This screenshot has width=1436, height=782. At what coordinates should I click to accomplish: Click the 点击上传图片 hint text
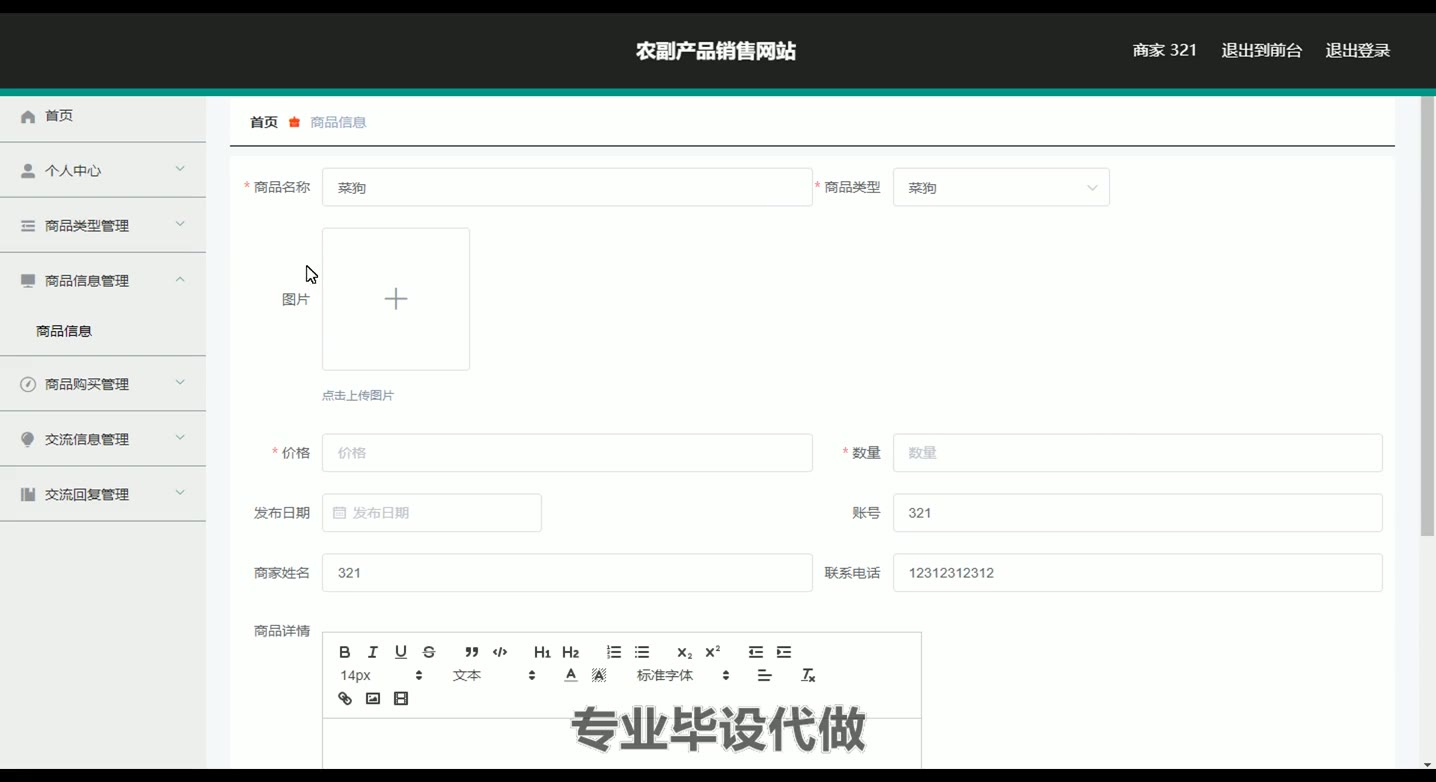[x=358, y=395]
